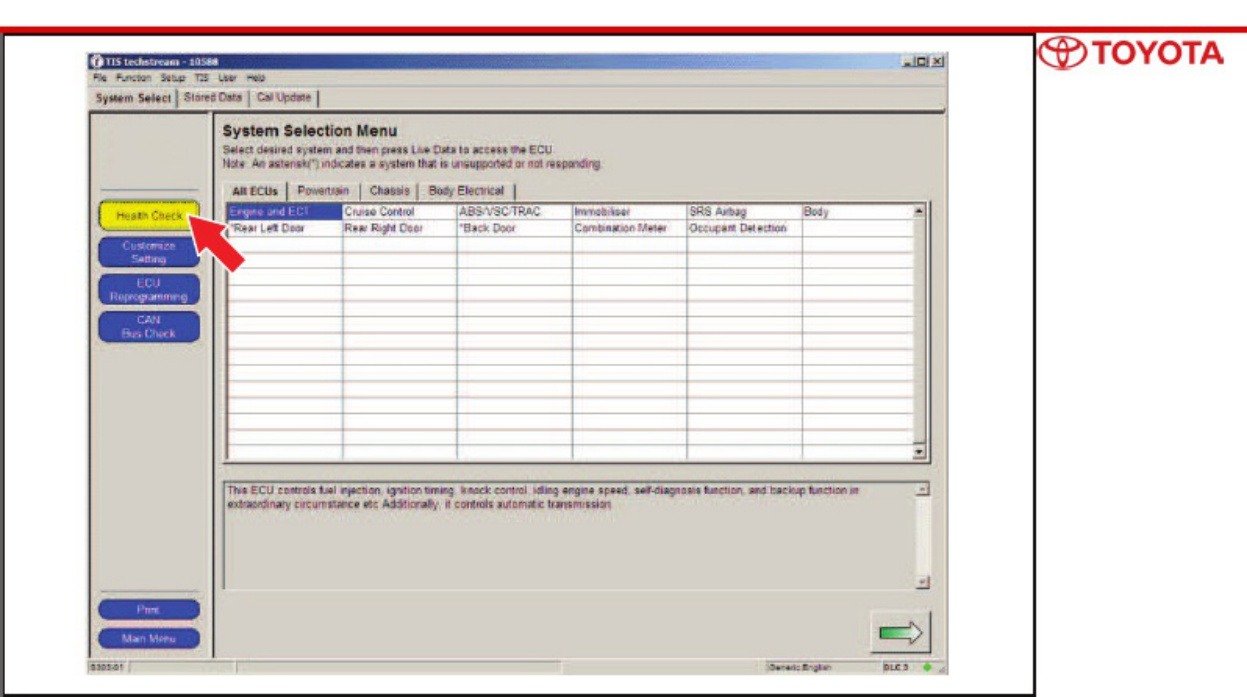Click the description box scroll-up arrow
This screenshot has height=697, width=1247.
click(923, 489)
